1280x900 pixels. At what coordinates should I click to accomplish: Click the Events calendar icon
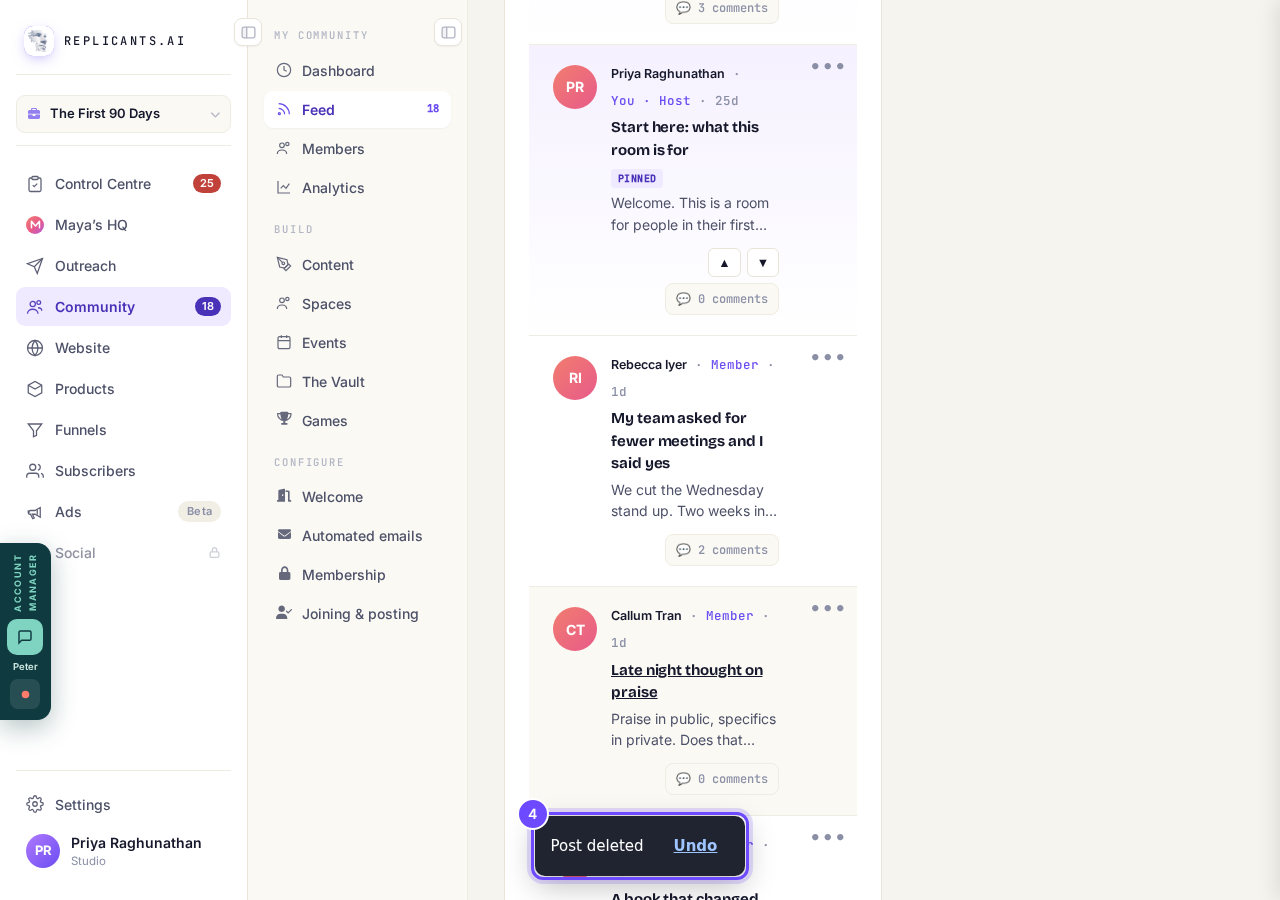[x=284, y=342]
